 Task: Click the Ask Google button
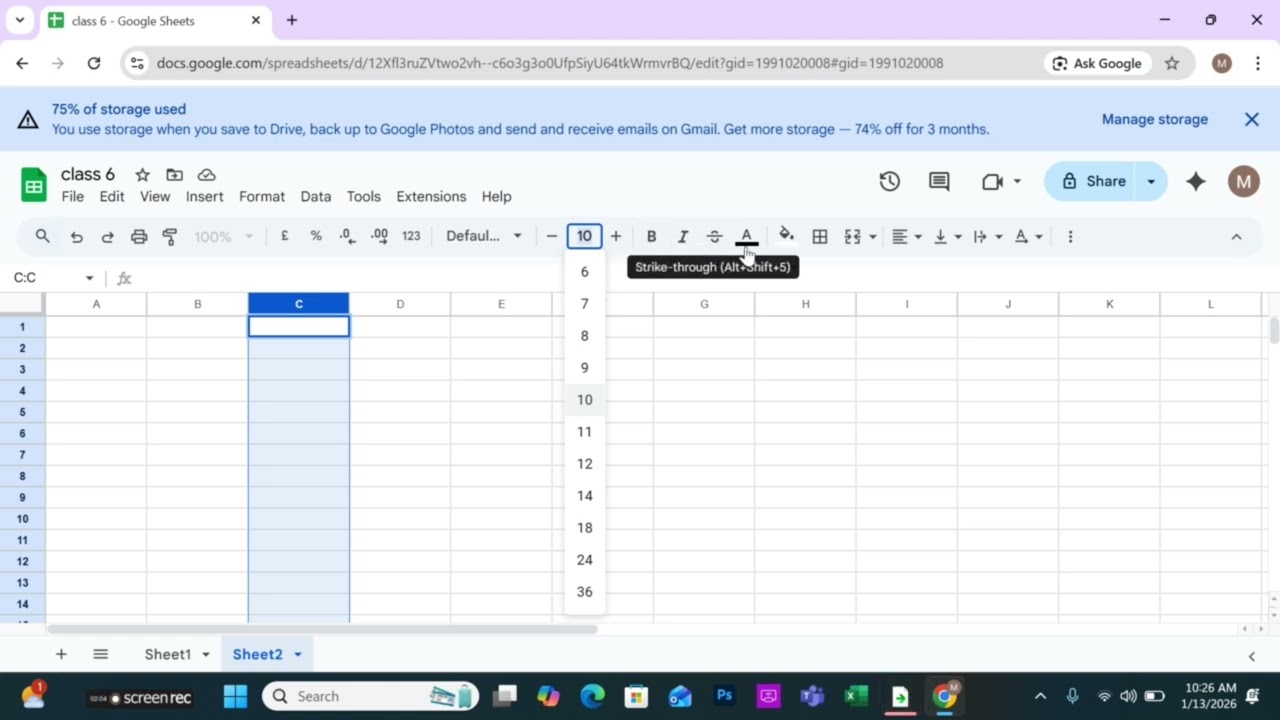pos(1096,63)
